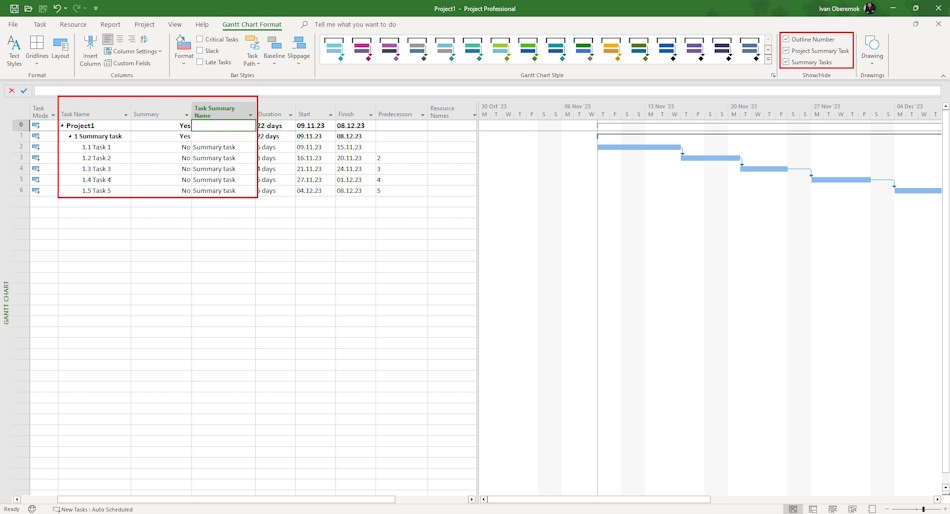The image size is (950, 514).
Task: Click the Ivan Oberemok account picture
Action: pyautogui.click(x=869, y=8)
